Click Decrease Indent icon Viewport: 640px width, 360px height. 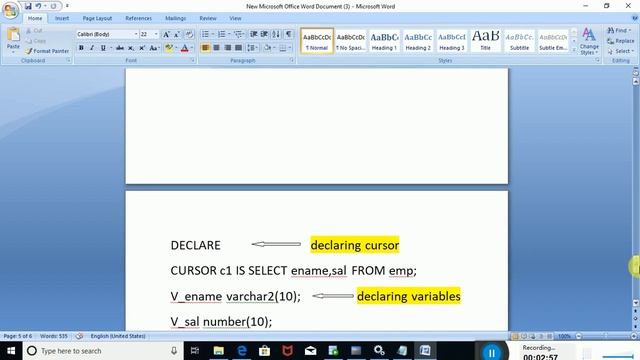point(253,34)
